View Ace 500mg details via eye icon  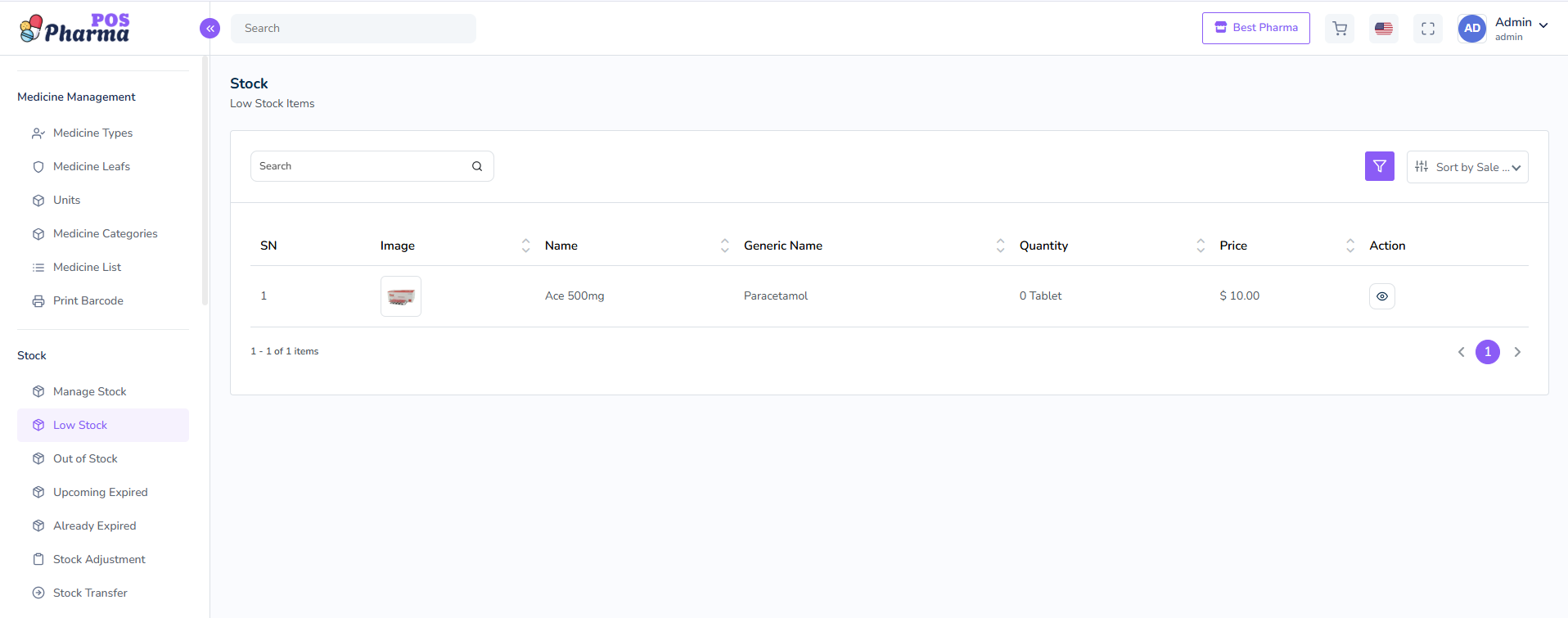tap(1381, 296)
